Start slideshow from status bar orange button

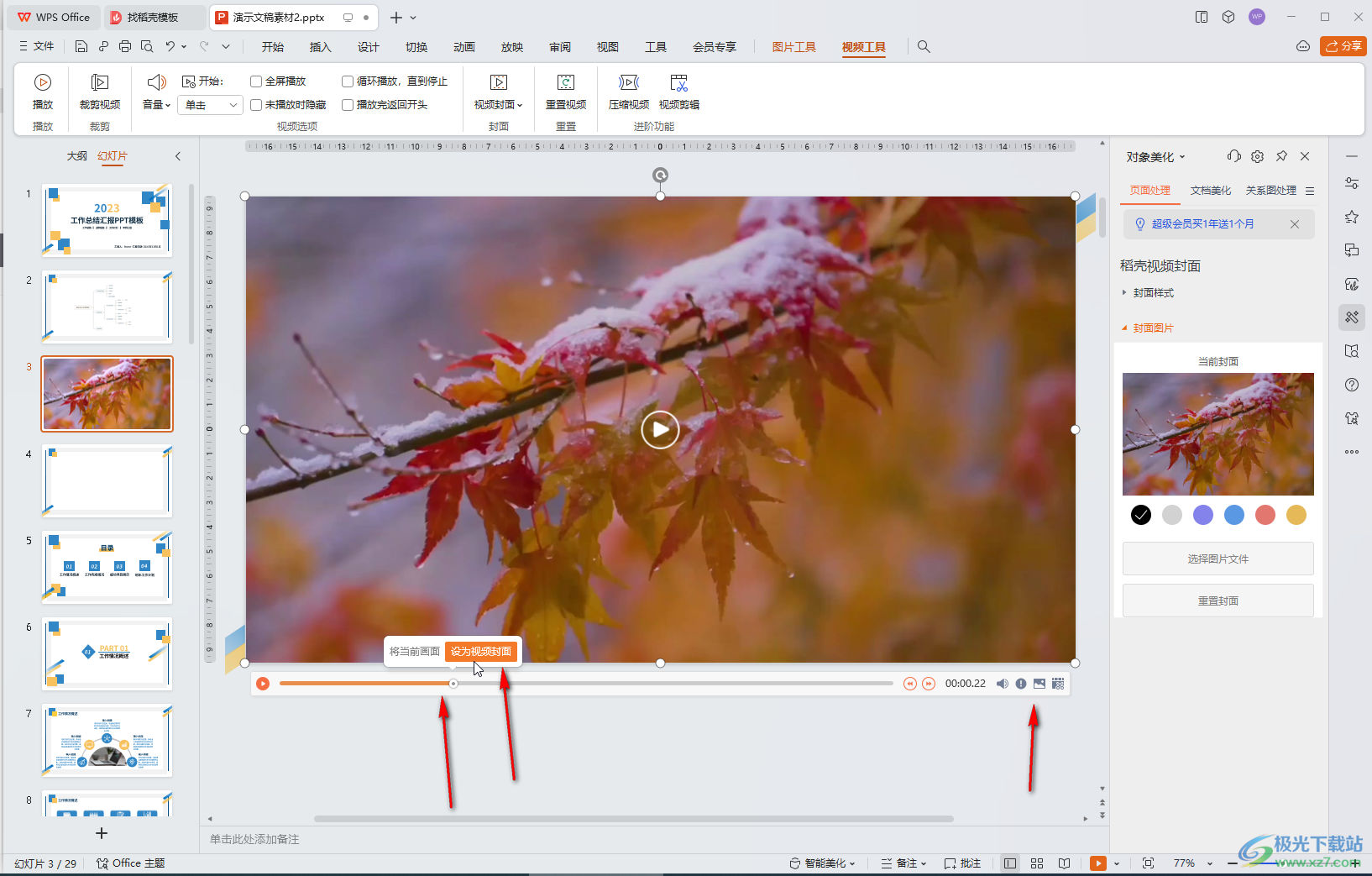[1097, 863]
